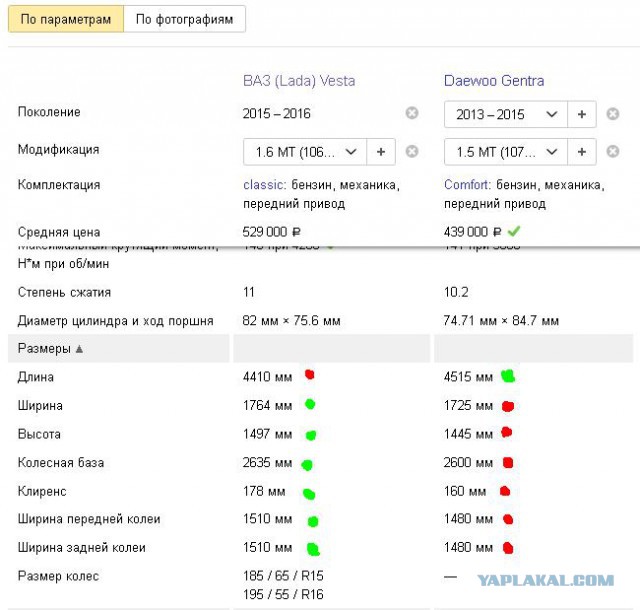The image size is (640, 610).
Task: Select the Gentra price '439 000 ₽'
Action: 472,232
